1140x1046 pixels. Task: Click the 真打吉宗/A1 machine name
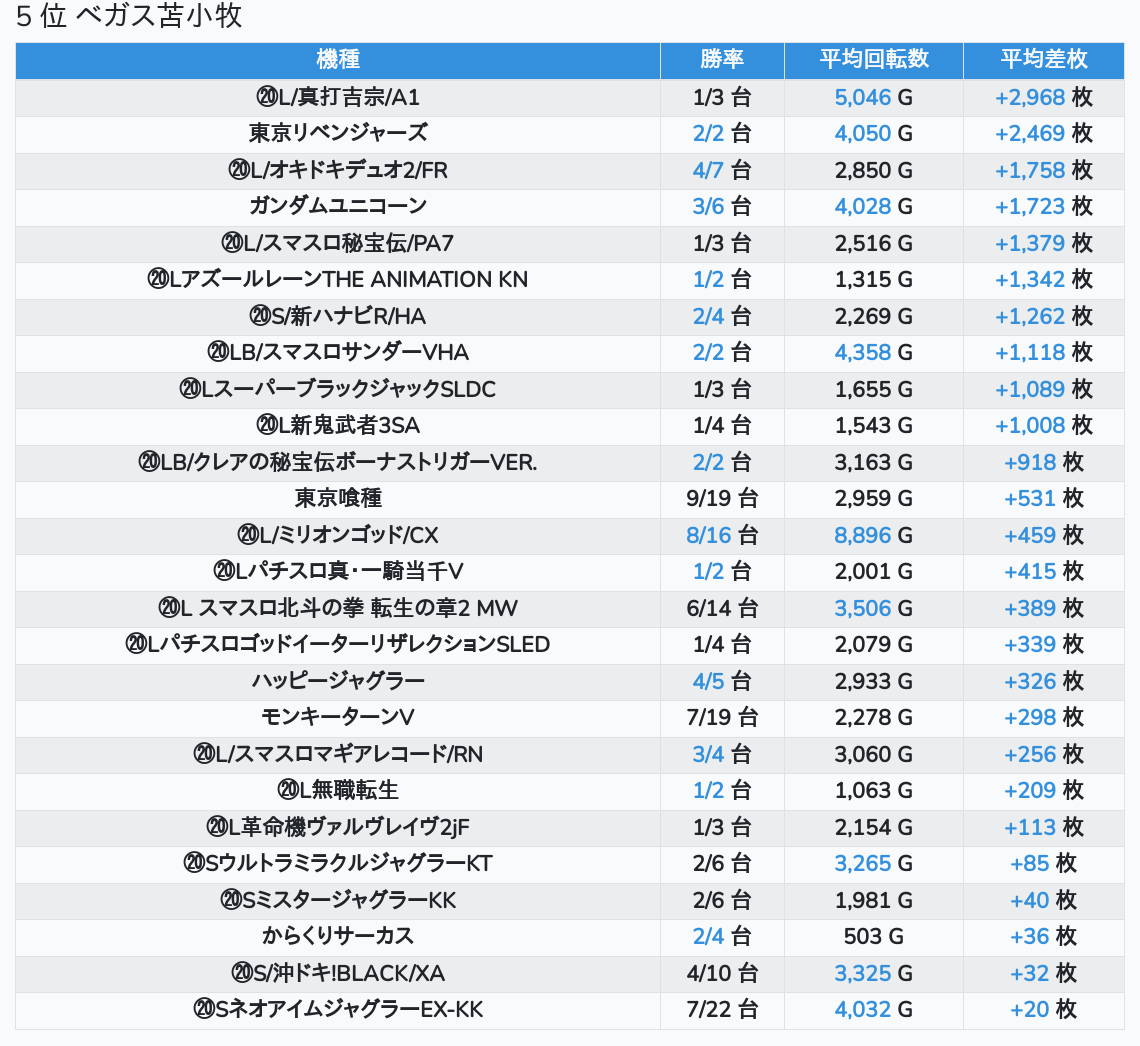pyautogui.click(x=338, y=97)
